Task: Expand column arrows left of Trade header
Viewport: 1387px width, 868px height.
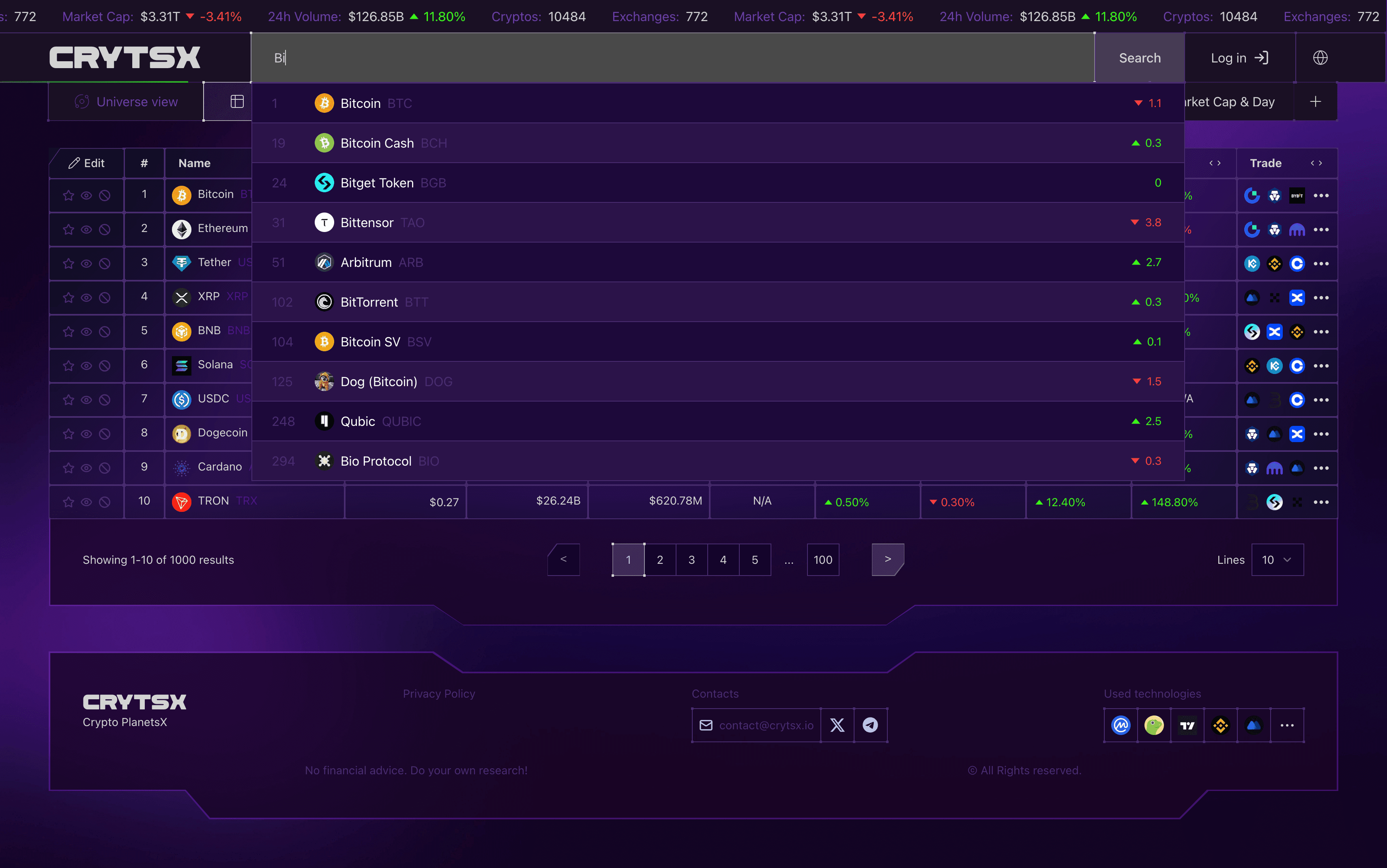Action: 1214,163
